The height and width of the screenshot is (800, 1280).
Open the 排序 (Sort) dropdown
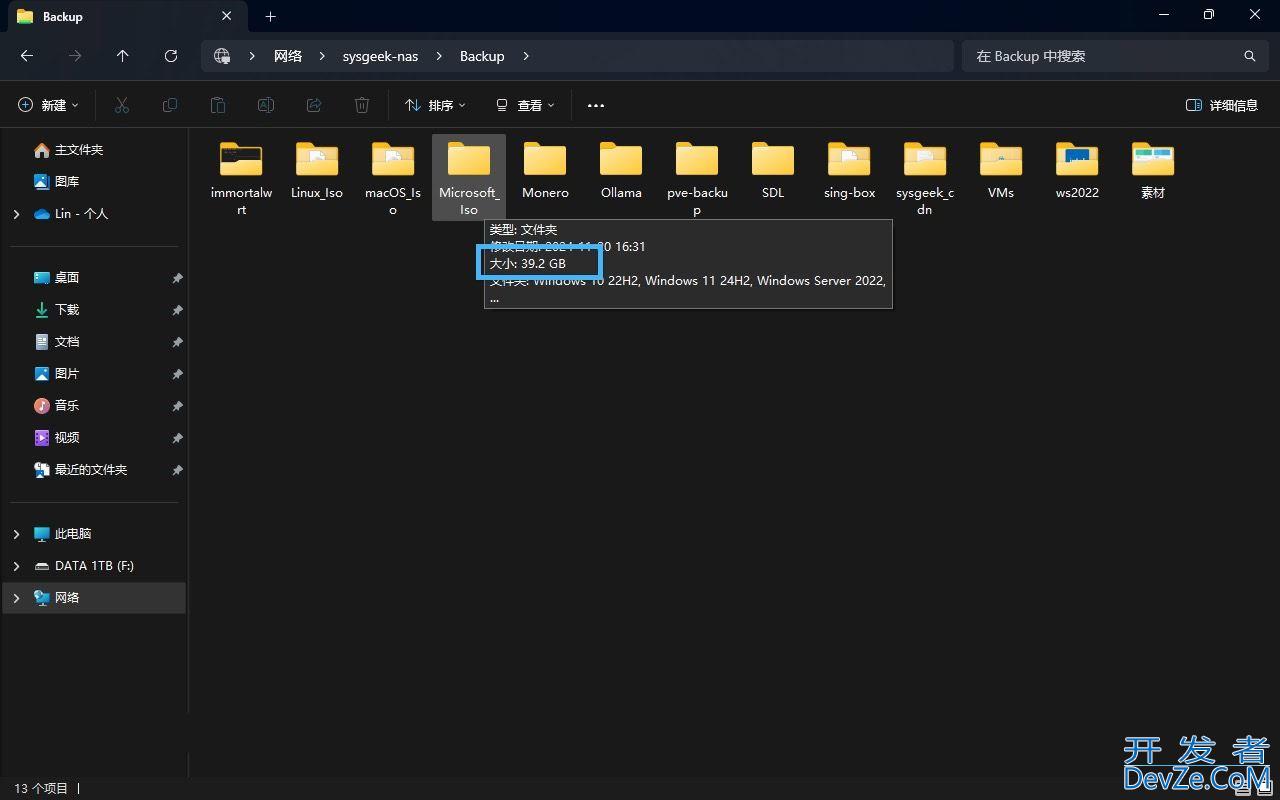point(435,105)
